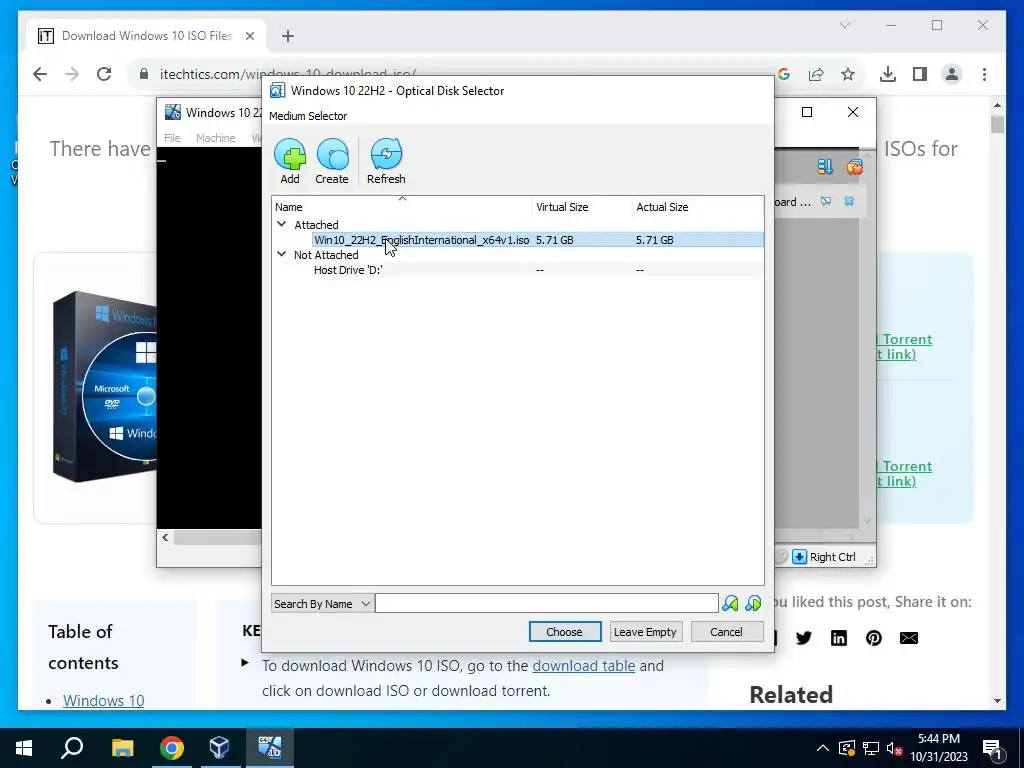Open File Explorer from taskbar
Viewport: 1024px width, 768px height.
point(122,748)
